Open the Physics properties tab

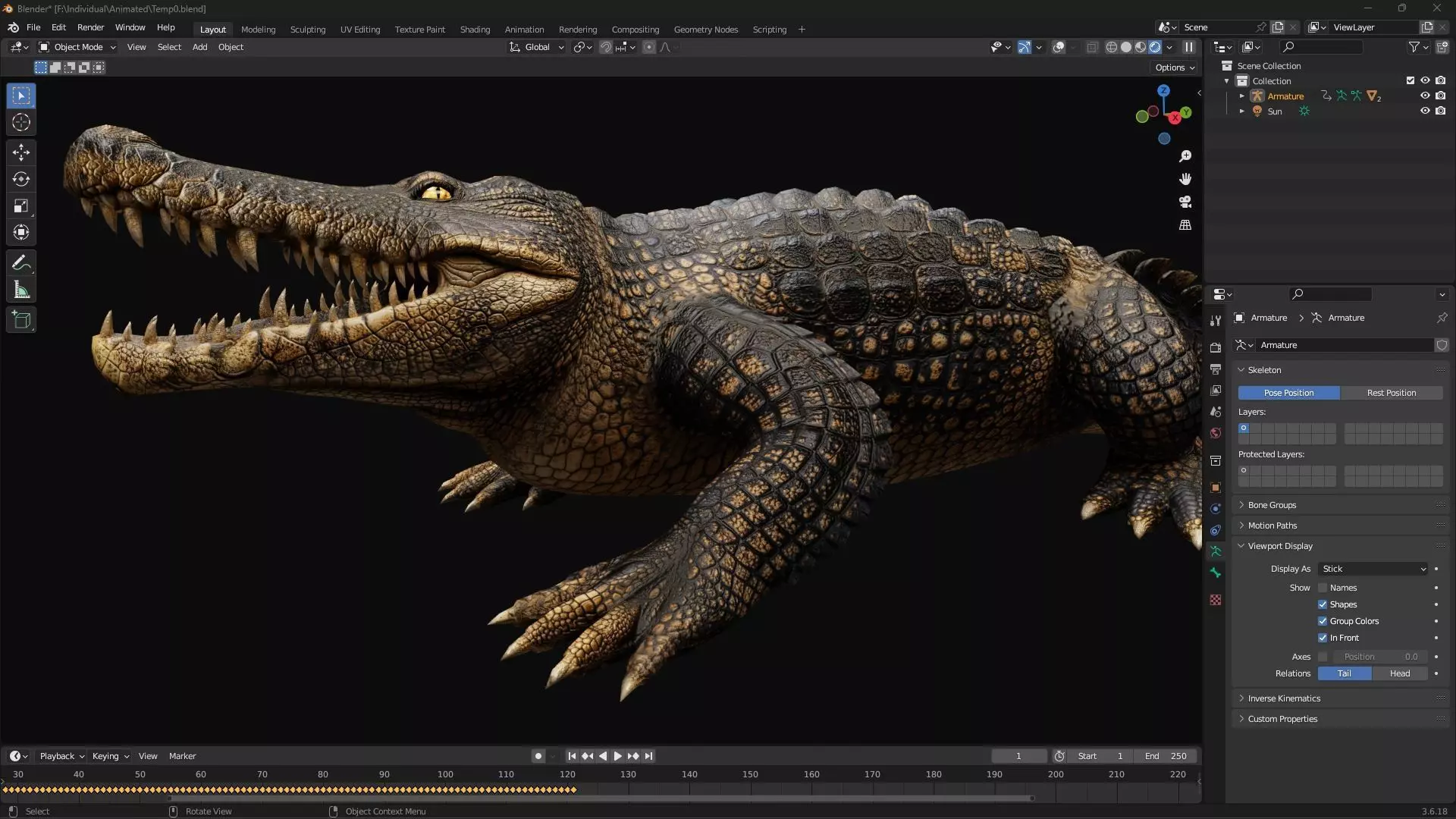coord(1216,509)
